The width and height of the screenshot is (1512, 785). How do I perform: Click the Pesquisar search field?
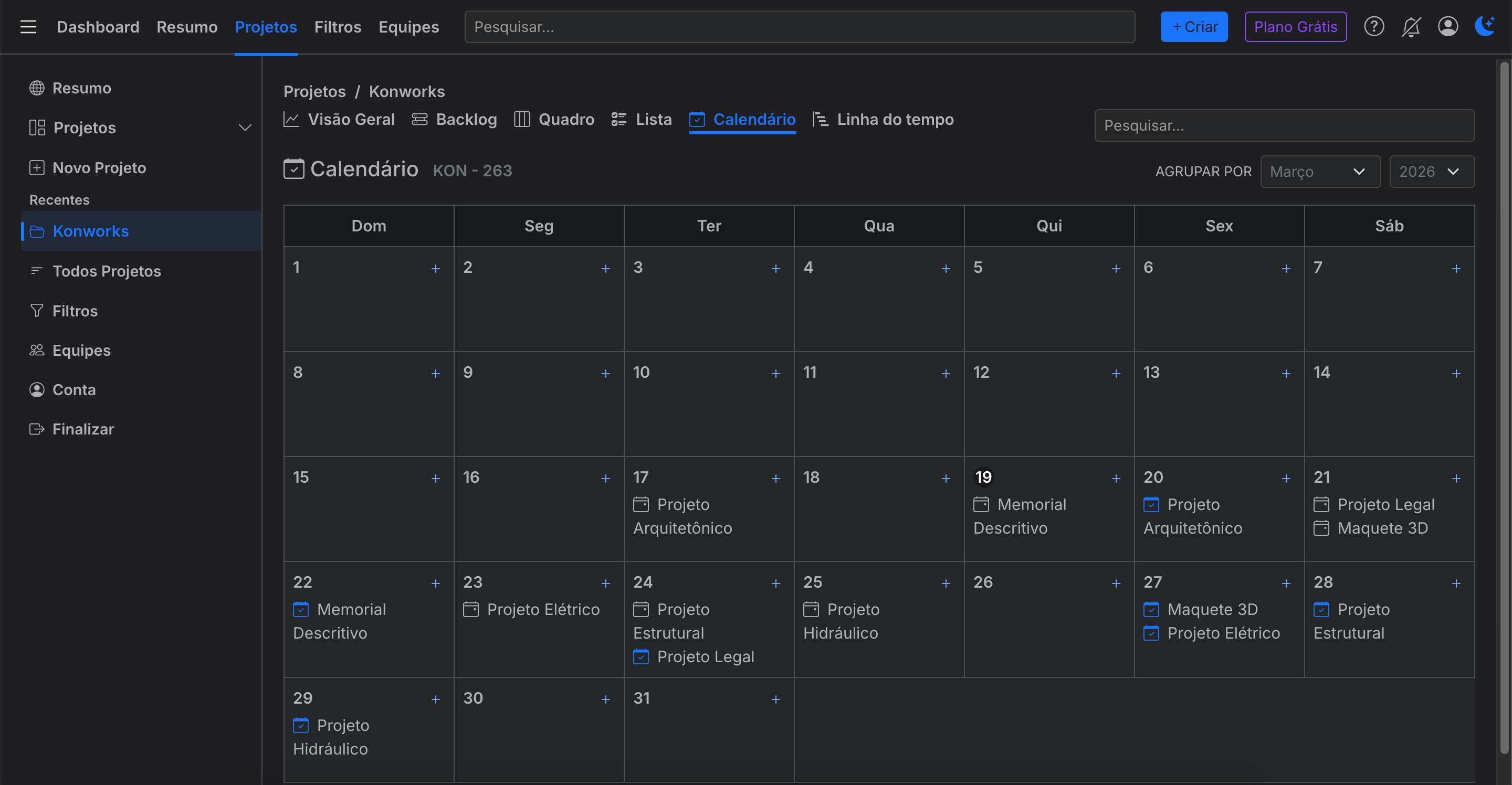[798, 26]
